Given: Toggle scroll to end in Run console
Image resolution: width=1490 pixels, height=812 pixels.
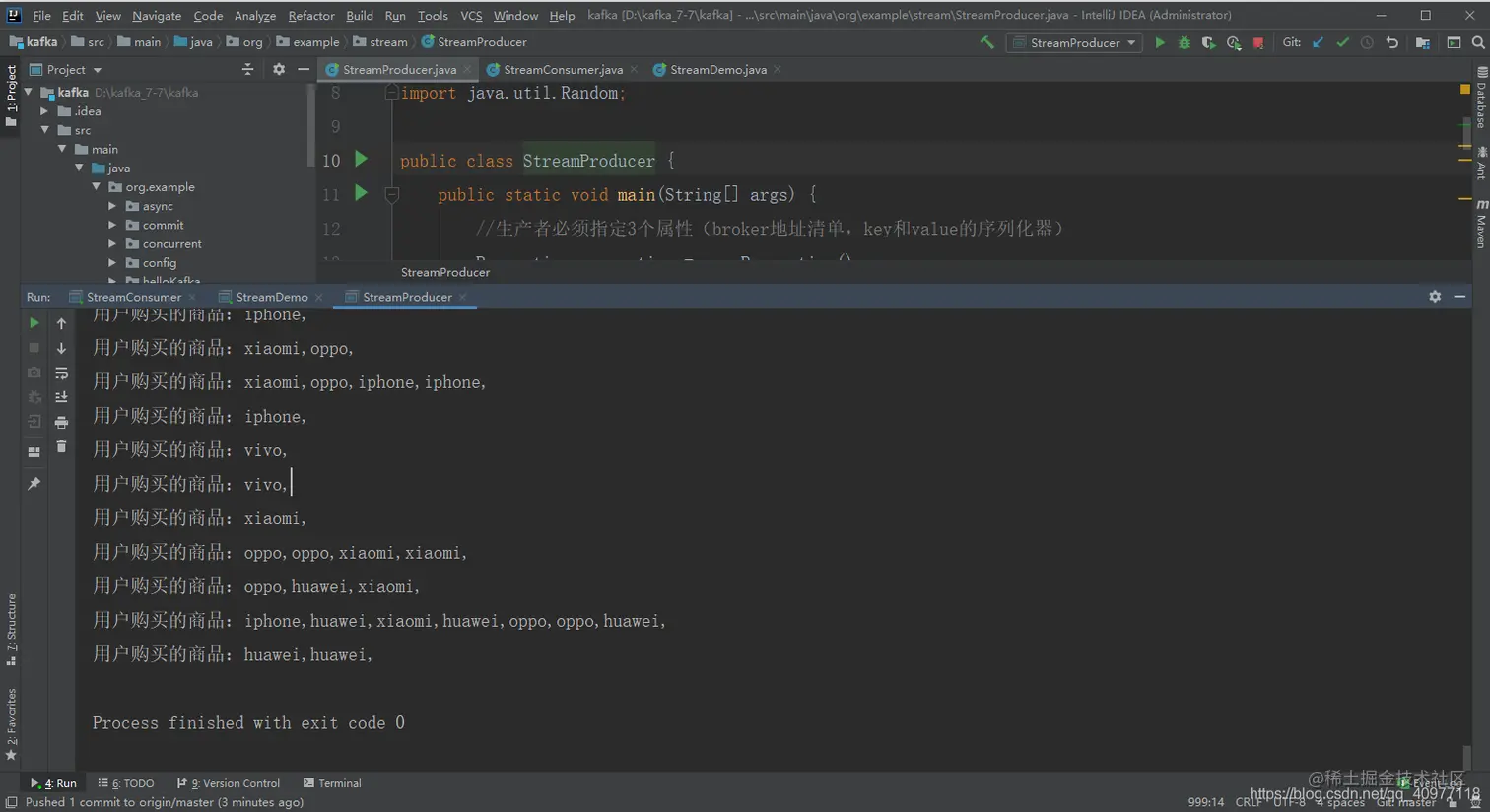Looking at the screenshot, I should (x=61, y=397).
